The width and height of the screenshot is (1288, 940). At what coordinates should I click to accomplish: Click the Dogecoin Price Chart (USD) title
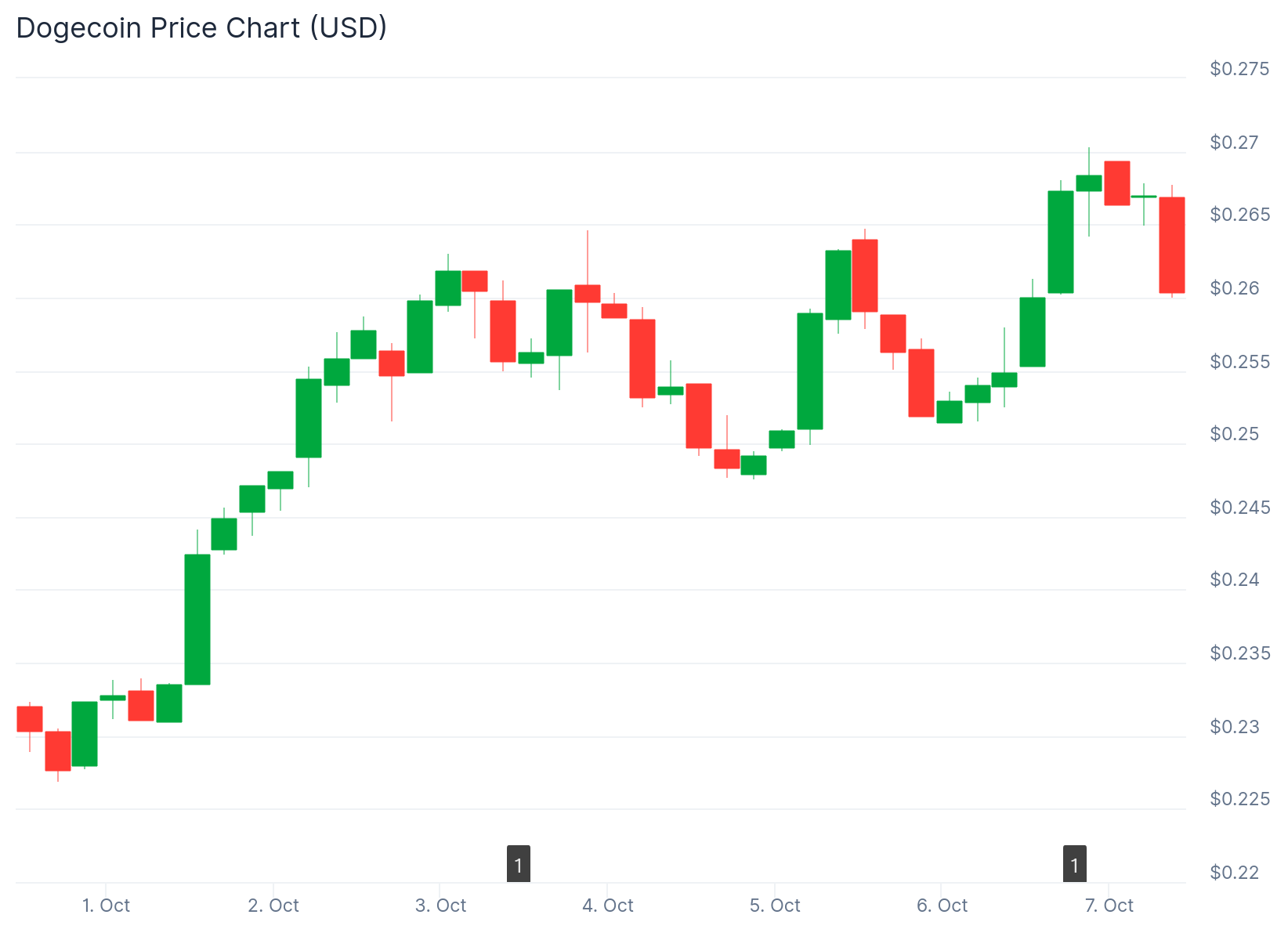coord(201,28)
